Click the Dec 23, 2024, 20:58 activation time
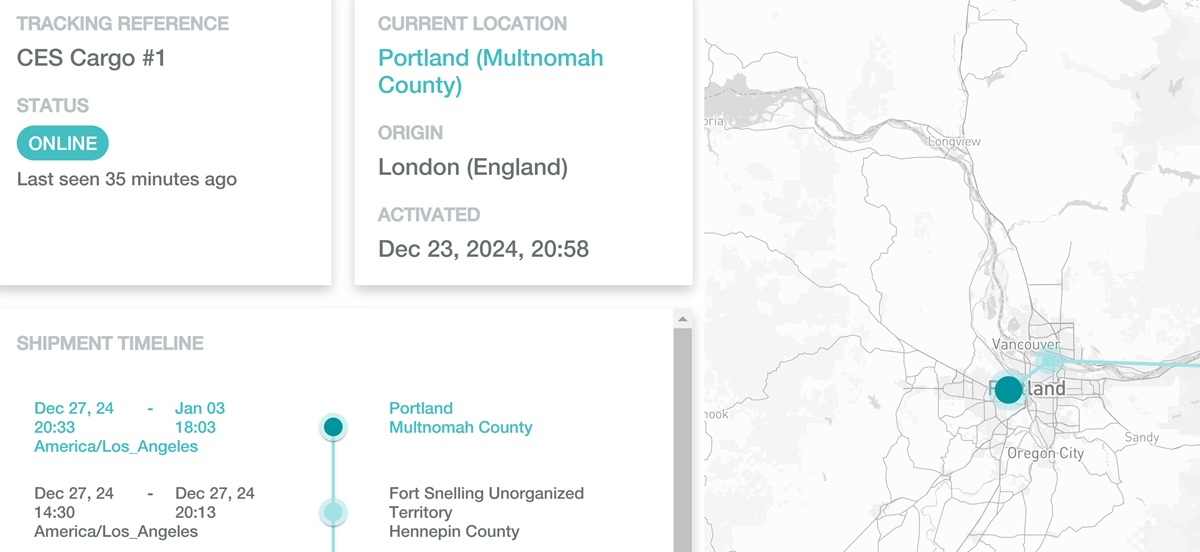The image size is (1200, 552). 483,249
